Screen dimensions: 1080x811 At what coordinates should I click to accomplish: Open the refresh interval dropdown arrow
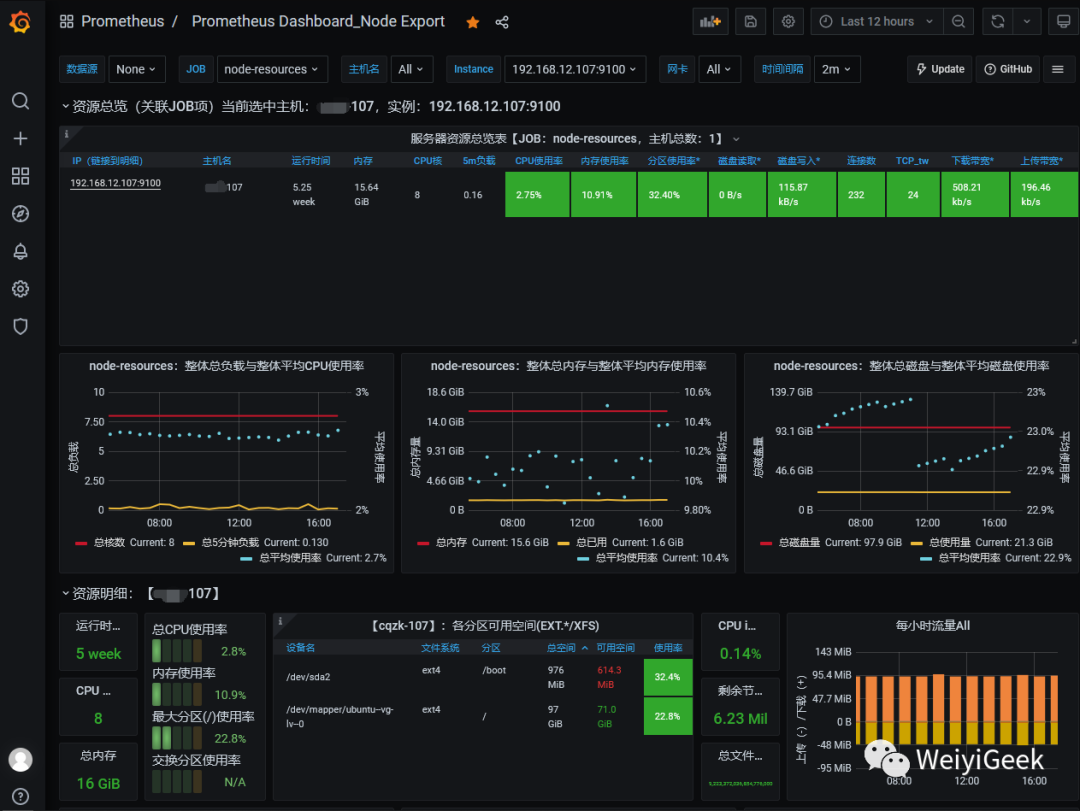(x=1027, y=22)
